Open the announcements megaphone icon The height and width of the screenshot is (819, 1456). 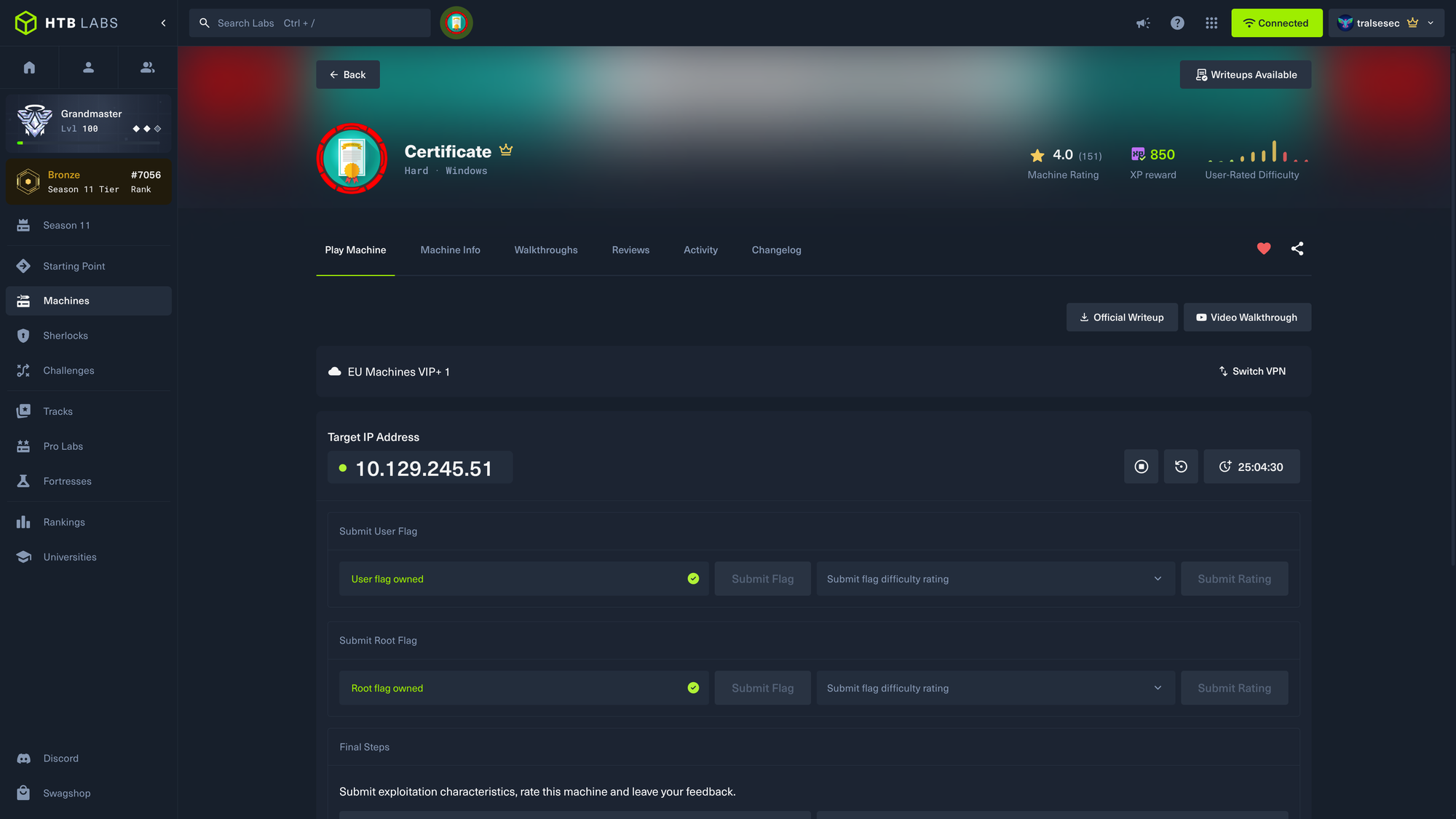click(1143, 23)
